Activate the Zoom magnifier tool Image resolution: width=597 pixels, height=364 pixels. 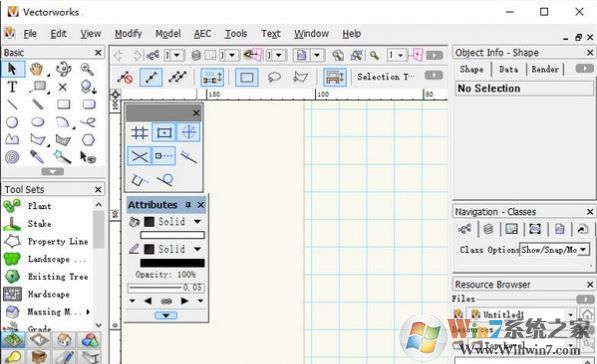click(88, 69)
